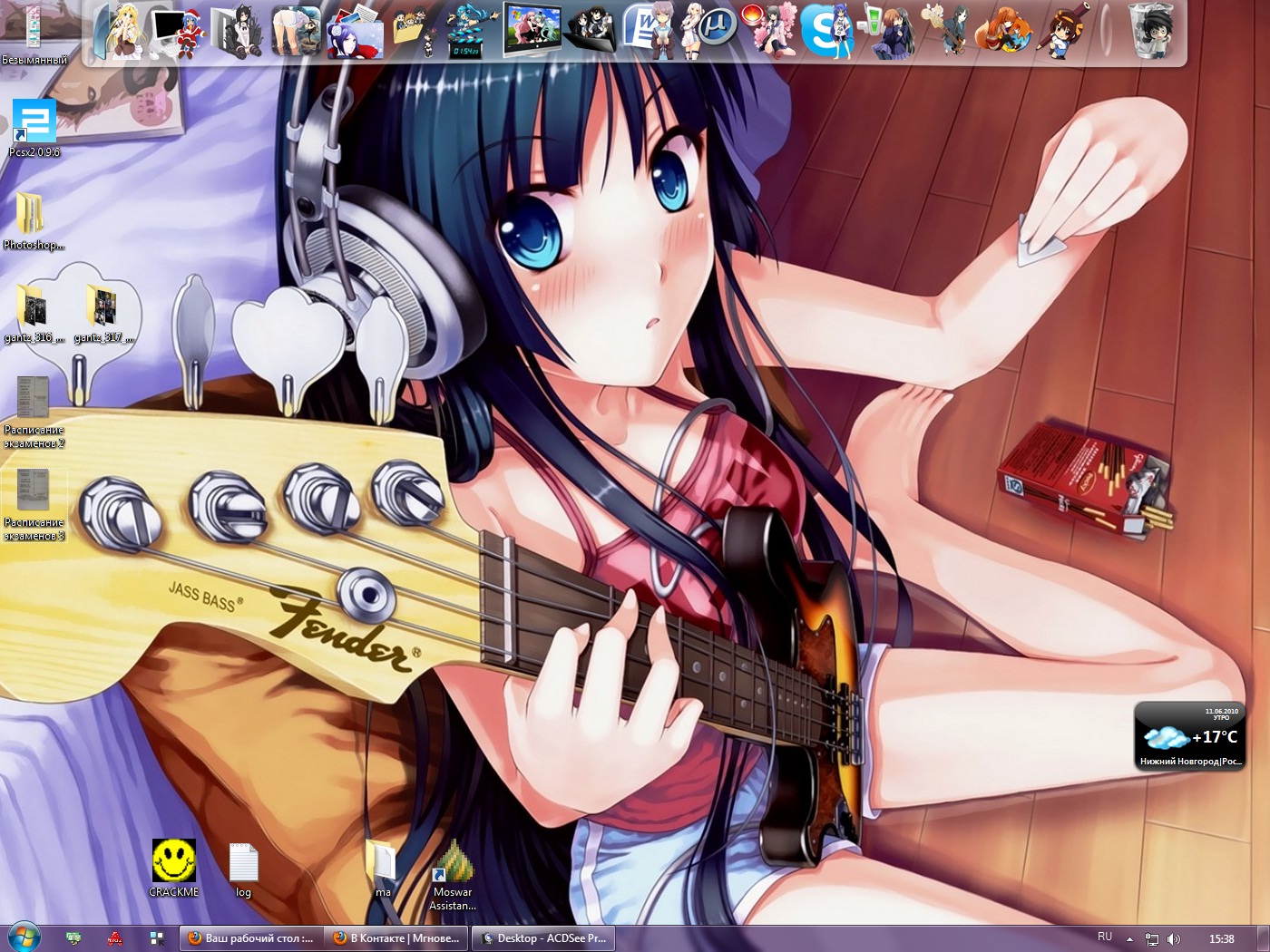The width and height of the screenshot is (1270, 952).
Task: Open the gantz_317 folder icon
Action: pos(103,314)
